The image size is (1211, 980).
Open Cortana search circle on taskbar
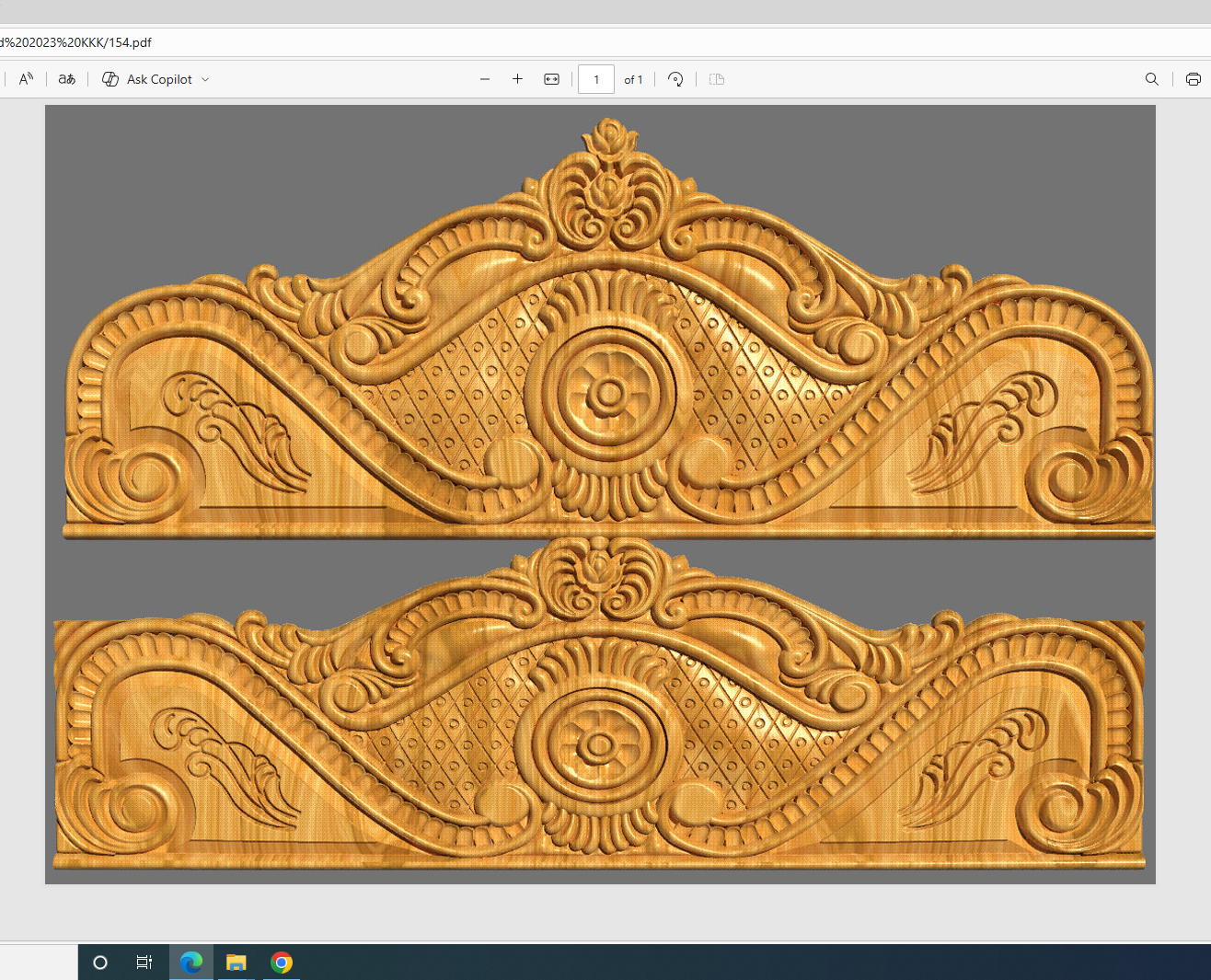pos(100,963)
